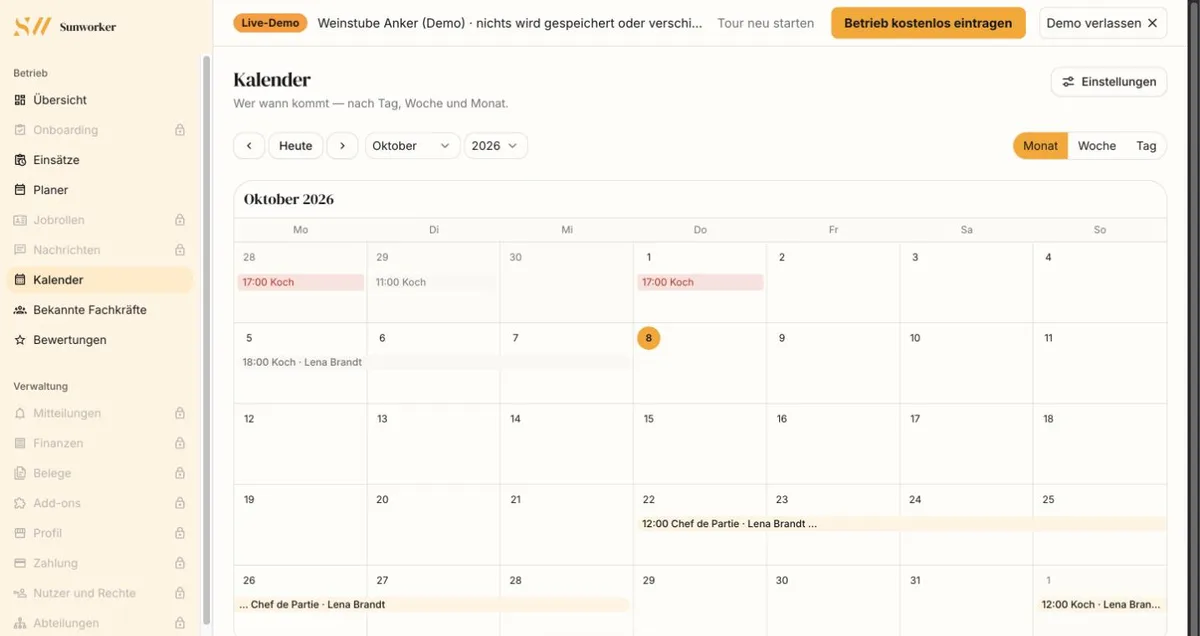Open the Oktober month dropdown
Viewport: 1200px width, 636px height.
(412, 146)
